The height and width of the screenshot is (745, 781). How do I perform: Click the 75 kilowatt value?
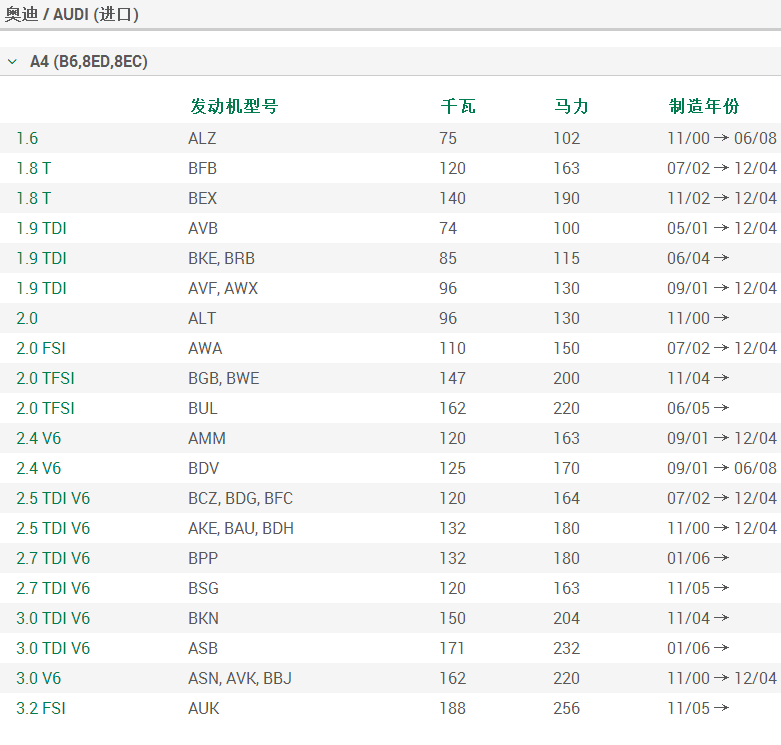click(x=448, y=138)
